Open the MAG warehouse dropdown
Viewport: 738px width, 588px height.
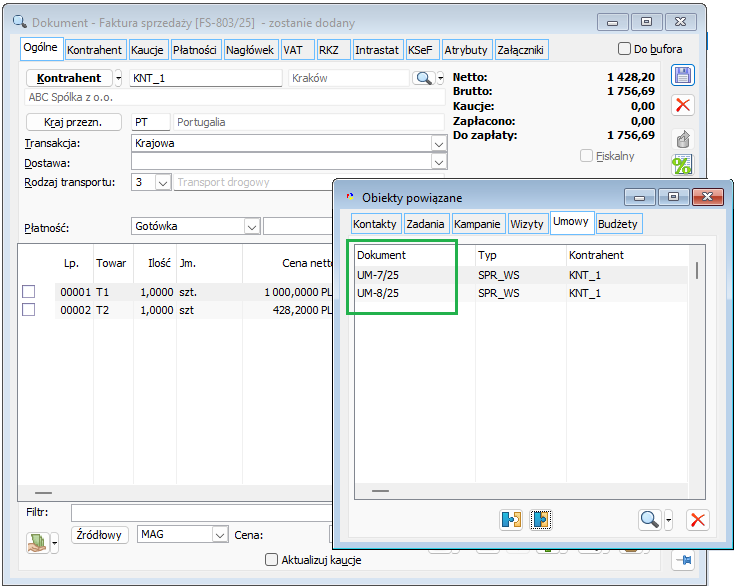(x=219, y=535)
